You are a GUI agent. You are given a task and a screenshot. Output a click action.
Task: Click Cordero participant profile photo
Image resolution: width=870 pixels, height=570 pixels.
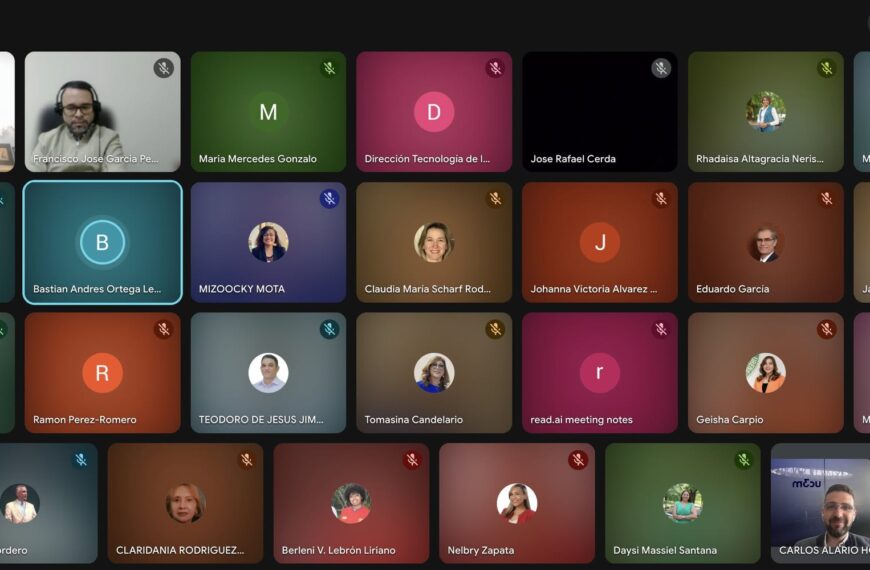20,503
